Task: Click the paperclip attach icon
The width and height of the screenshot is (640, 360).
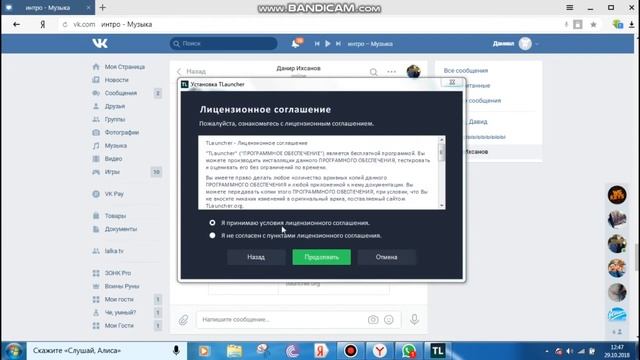Action: point(183,320)
